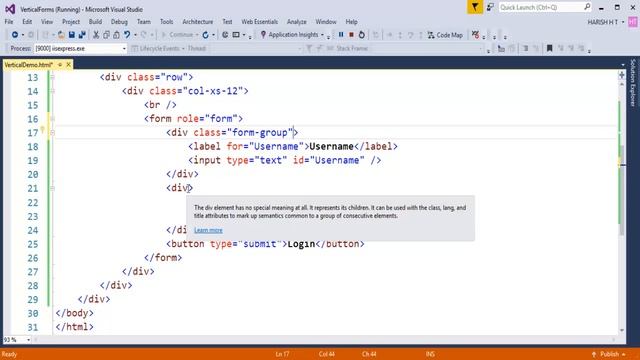Click the Paste clipboard icon
The image size is (640, 360).
coord(116,35)
